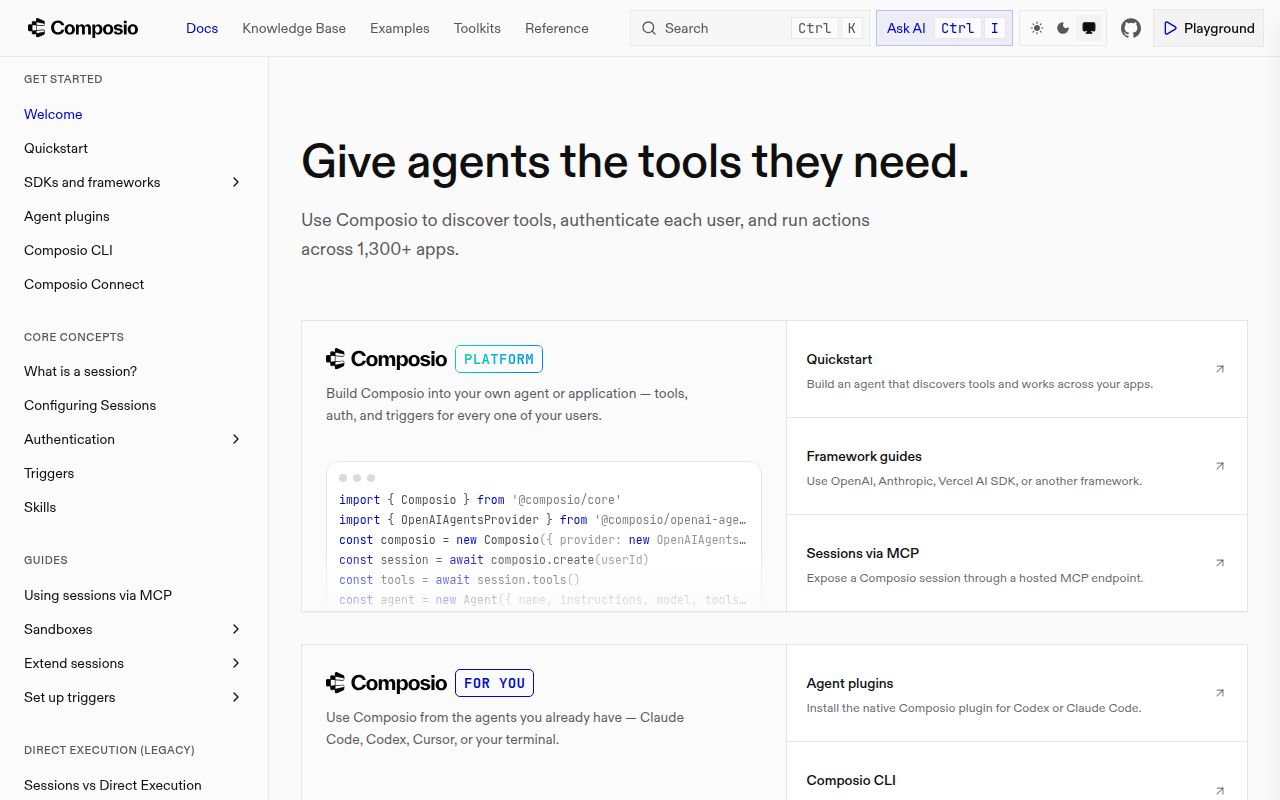
Task: Expand the Authentication section chevron
Action: click(x=236, y=439)
